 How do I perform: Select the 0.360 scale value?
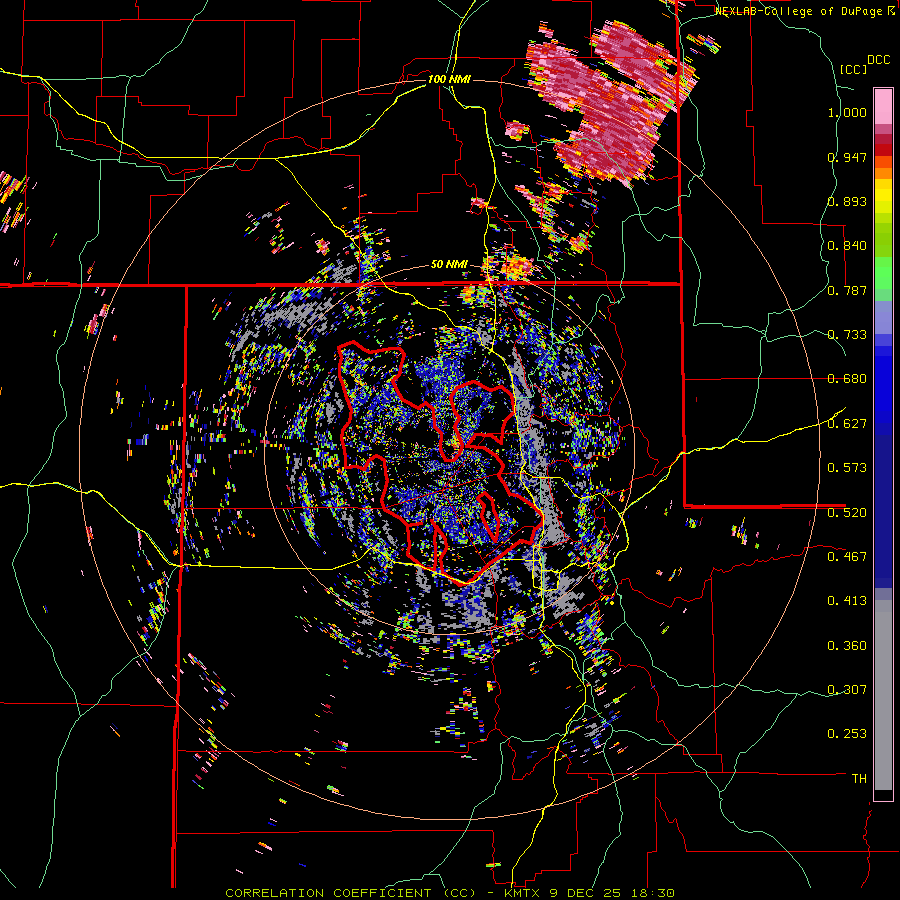coord(847,645)
